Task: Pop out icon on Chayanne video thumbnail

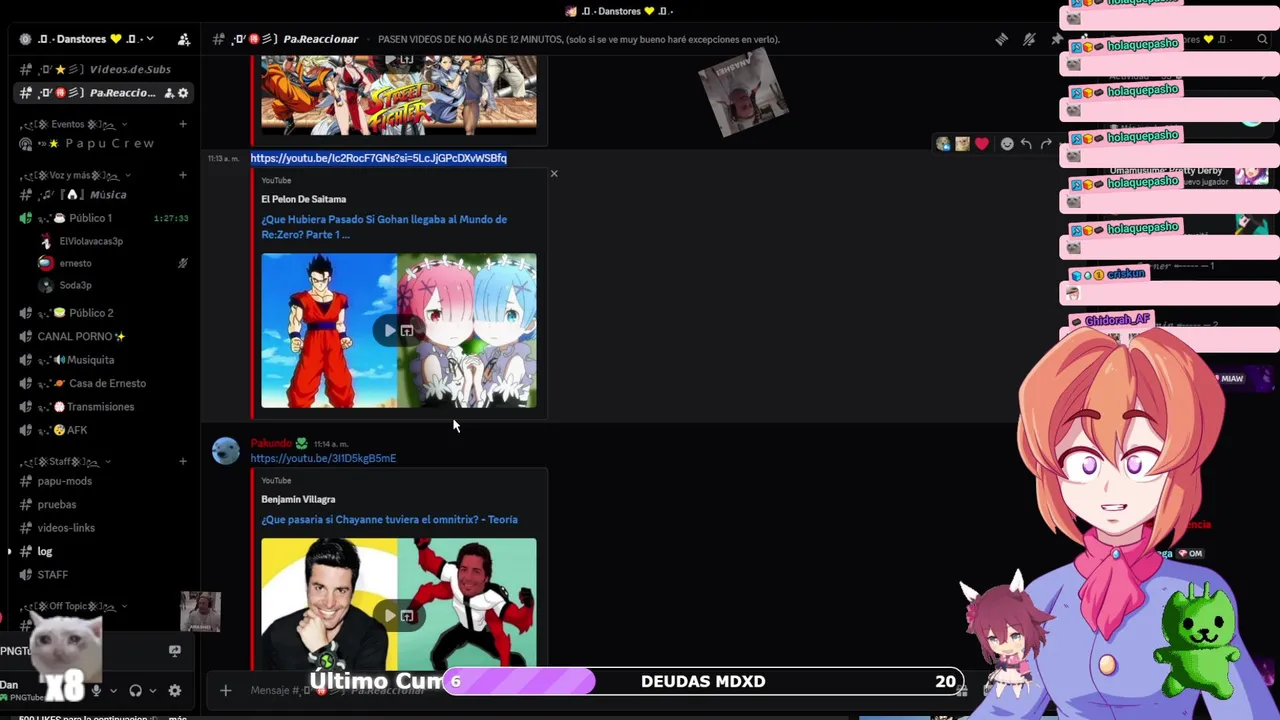Action: point(407,616)
